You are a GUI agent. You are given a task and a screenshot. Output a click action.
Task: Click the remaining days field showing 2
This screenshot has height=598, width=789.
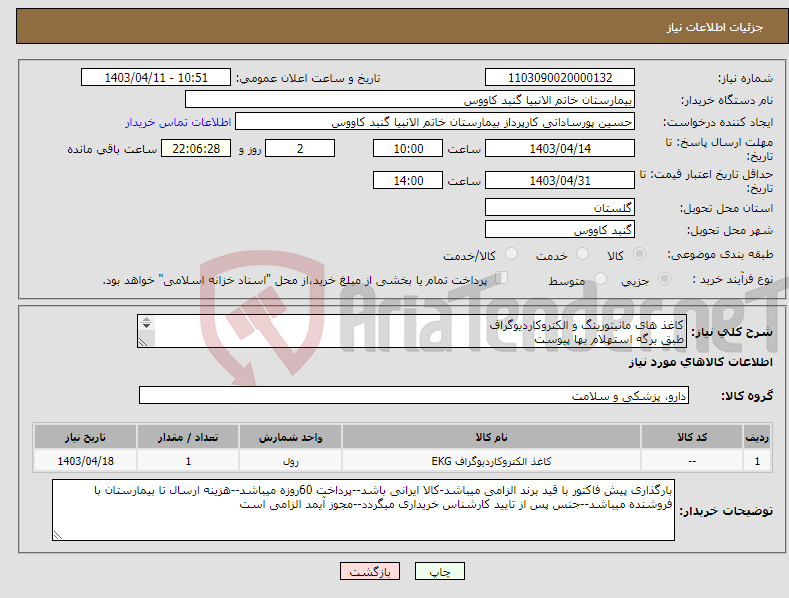coord(300,148)
